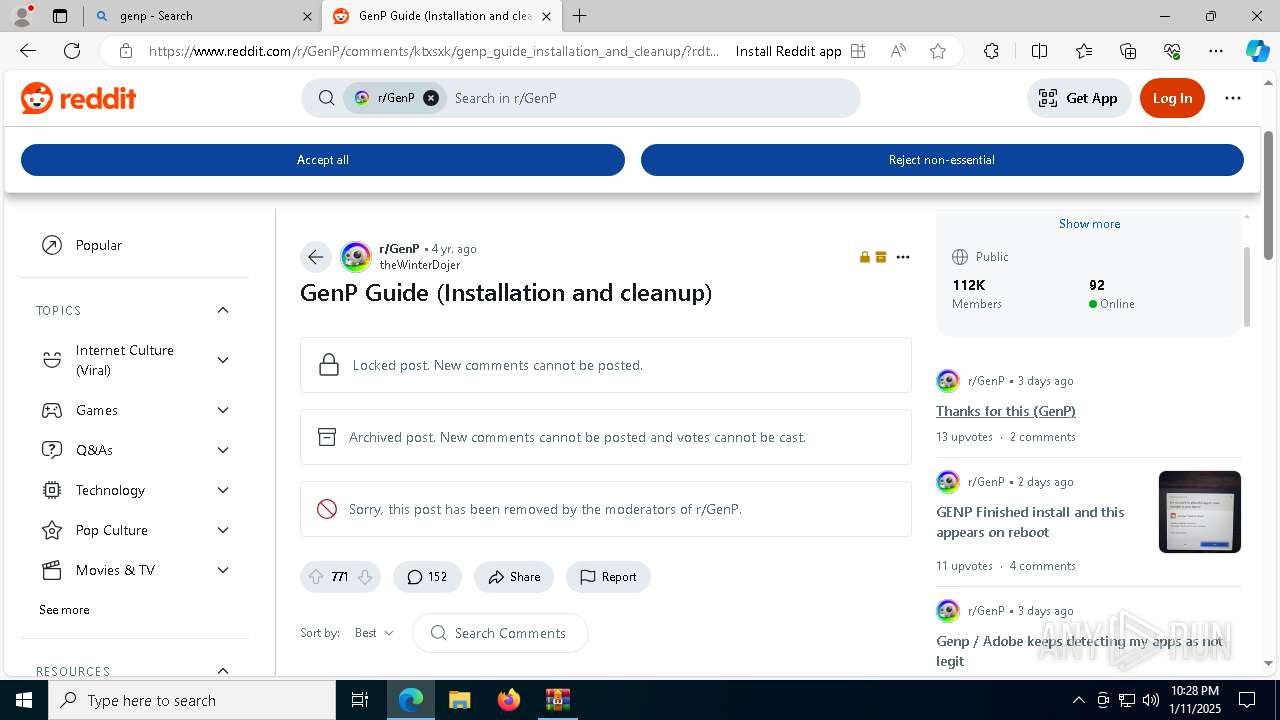This screenshot has height=720, width=1280.
Task: Open Split screen view
Action: click(x=1039, y=51)
